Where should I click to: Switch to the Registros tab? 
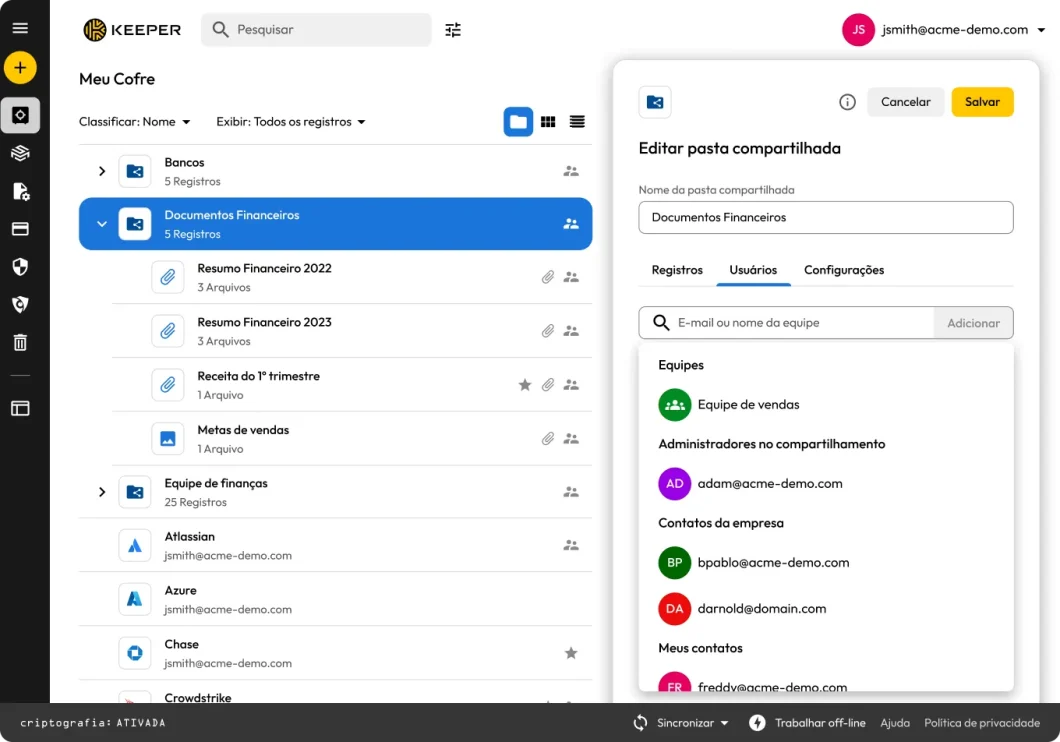pos(677,270)
